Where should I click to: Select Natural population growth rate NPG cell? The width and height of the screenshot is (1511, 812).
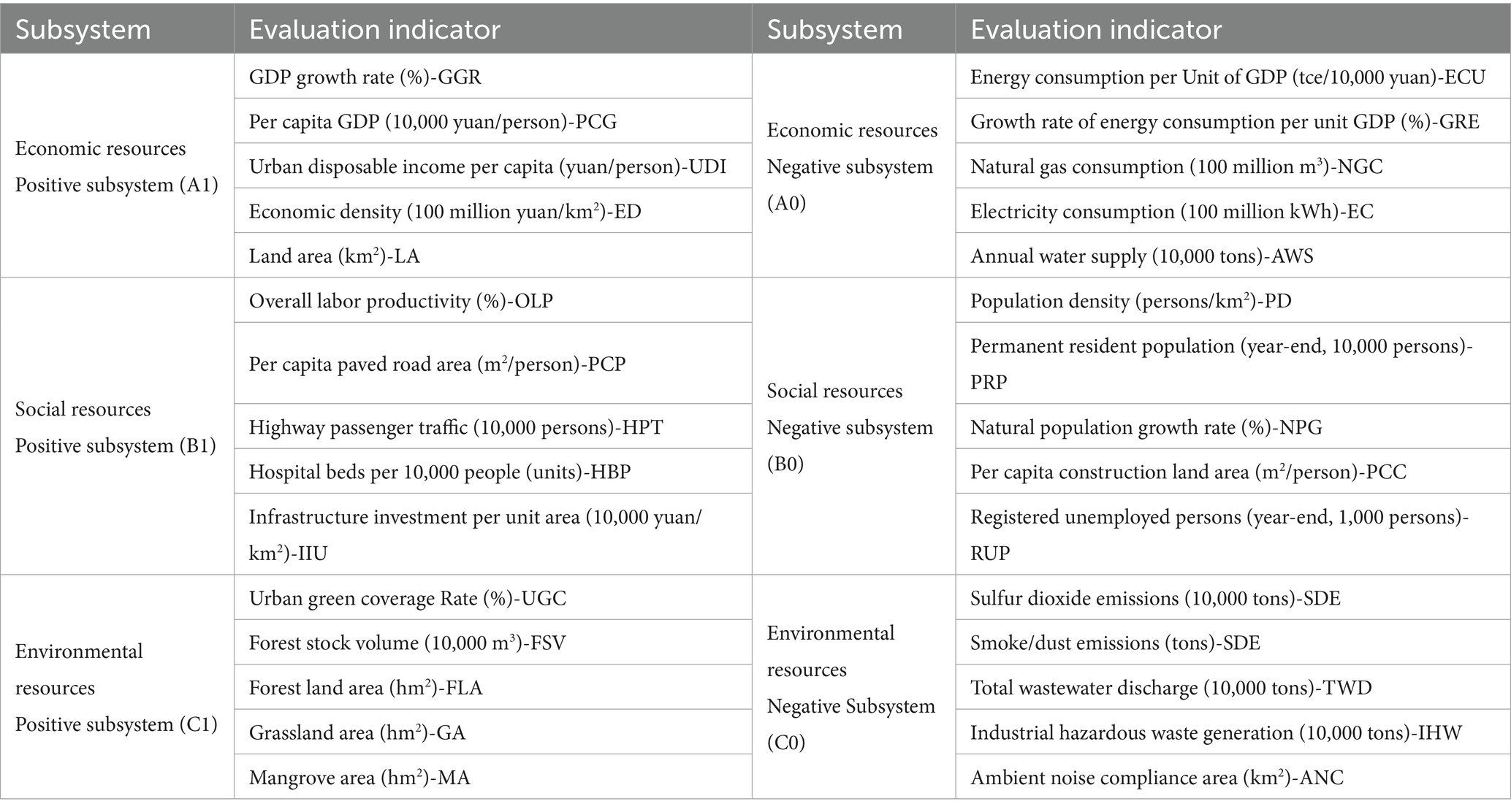(1233, 426)
